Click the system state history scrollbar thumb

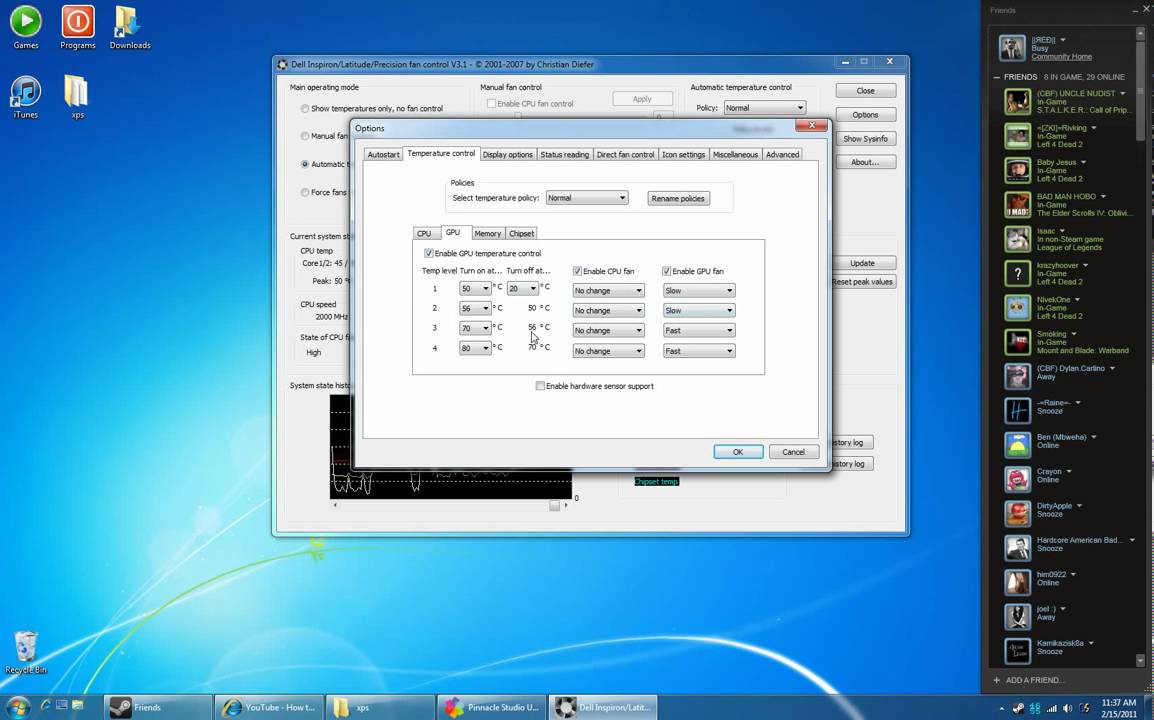click(554, 506)
